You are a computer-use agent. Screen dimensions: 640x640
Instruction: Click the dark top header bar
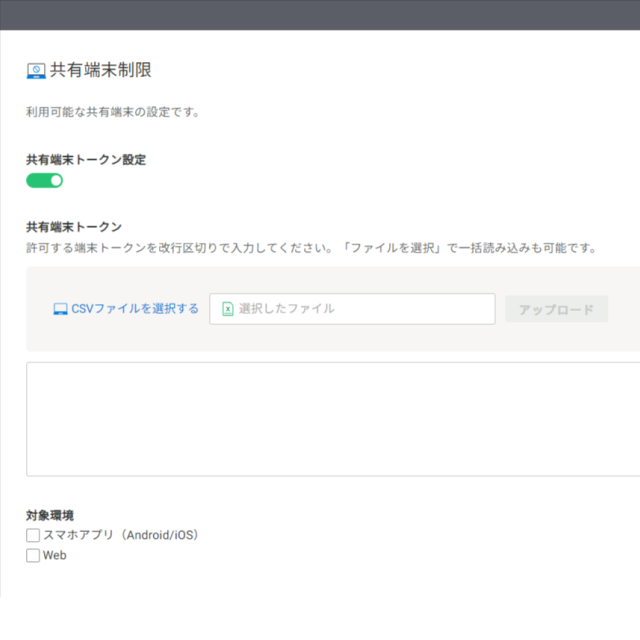(320, 14)
